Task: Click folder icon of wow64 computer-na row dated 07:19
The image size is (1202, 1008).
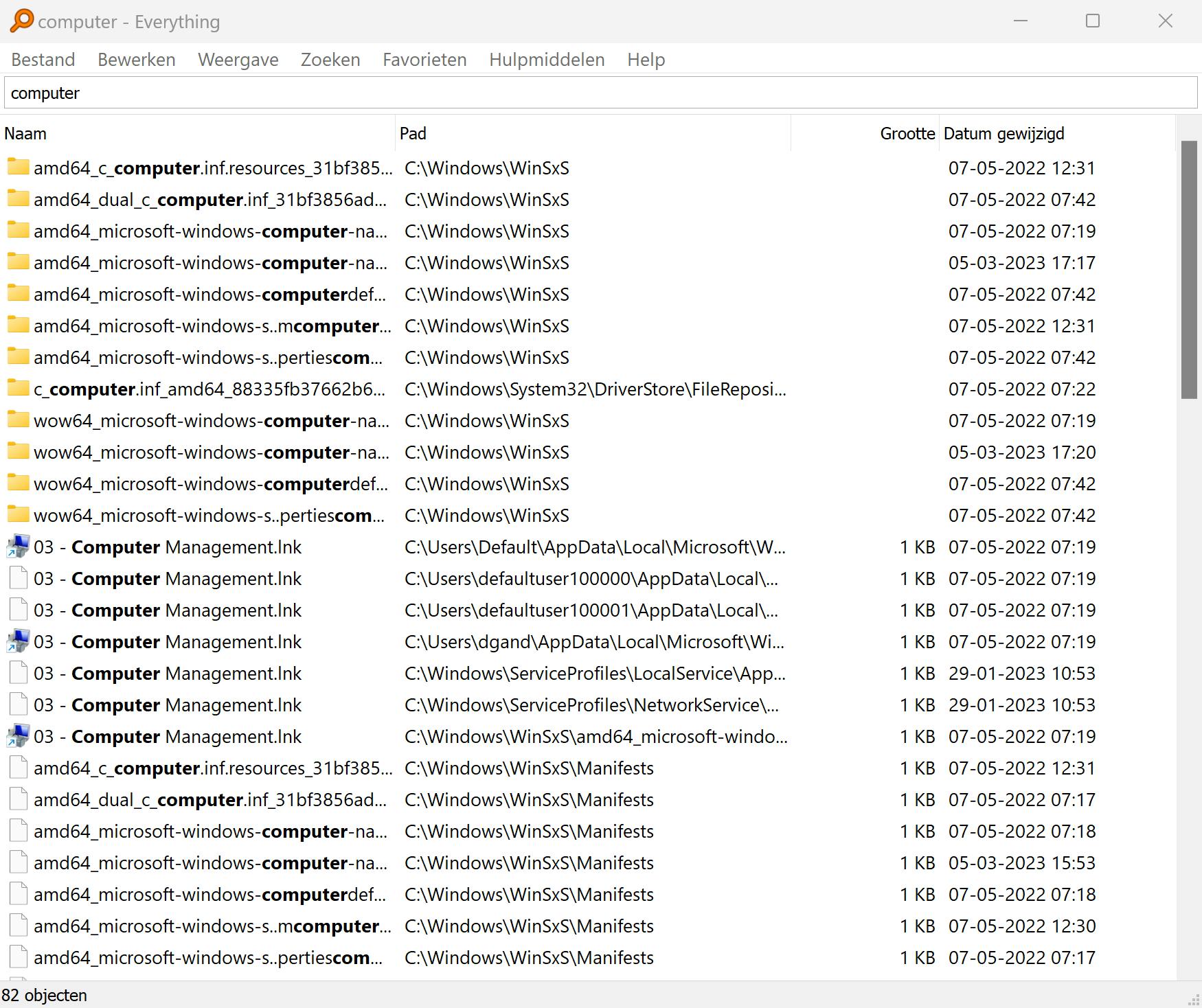Action: (18, 420)
